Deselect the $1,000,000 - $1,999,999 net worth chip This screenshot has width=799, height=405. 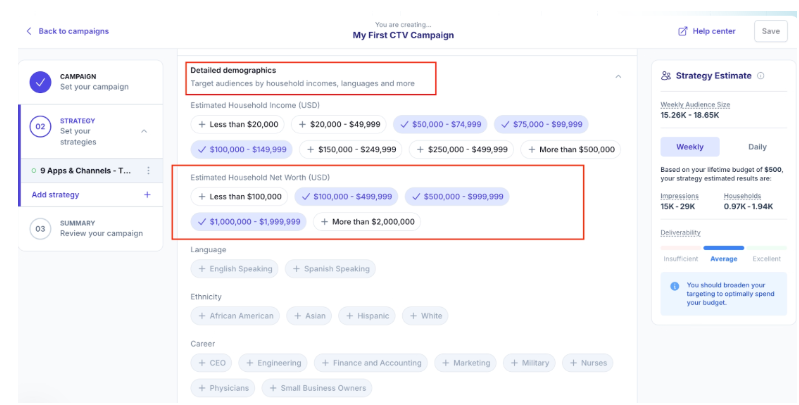tap(249, 222)
